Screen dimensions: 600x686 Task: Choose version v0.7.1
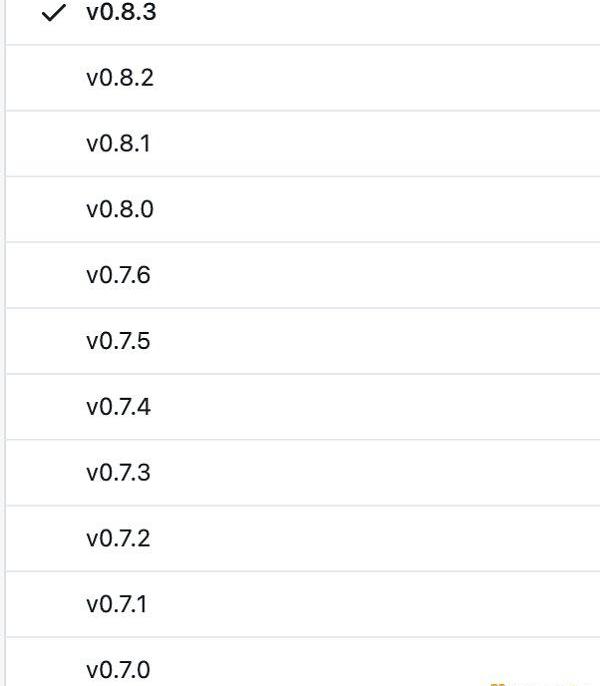118,604
